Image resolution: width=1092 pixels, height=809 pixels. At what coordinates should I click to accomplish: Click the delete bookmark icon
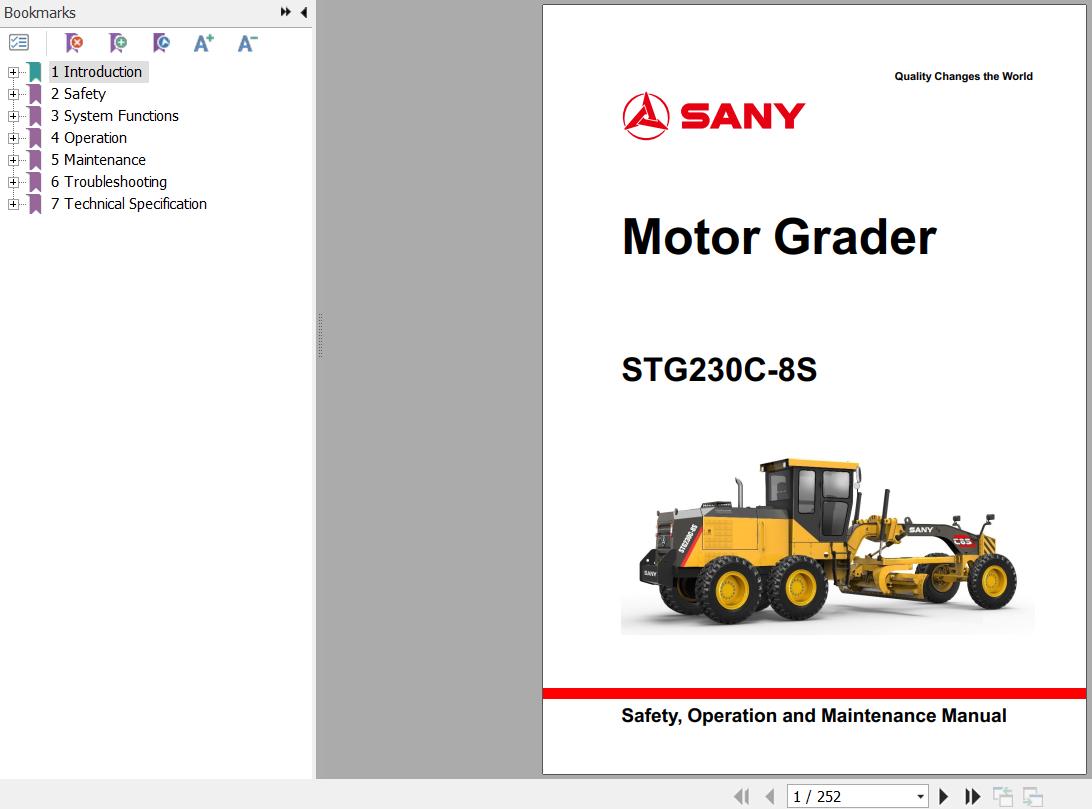pyautogui.click(x=74, y=43)
